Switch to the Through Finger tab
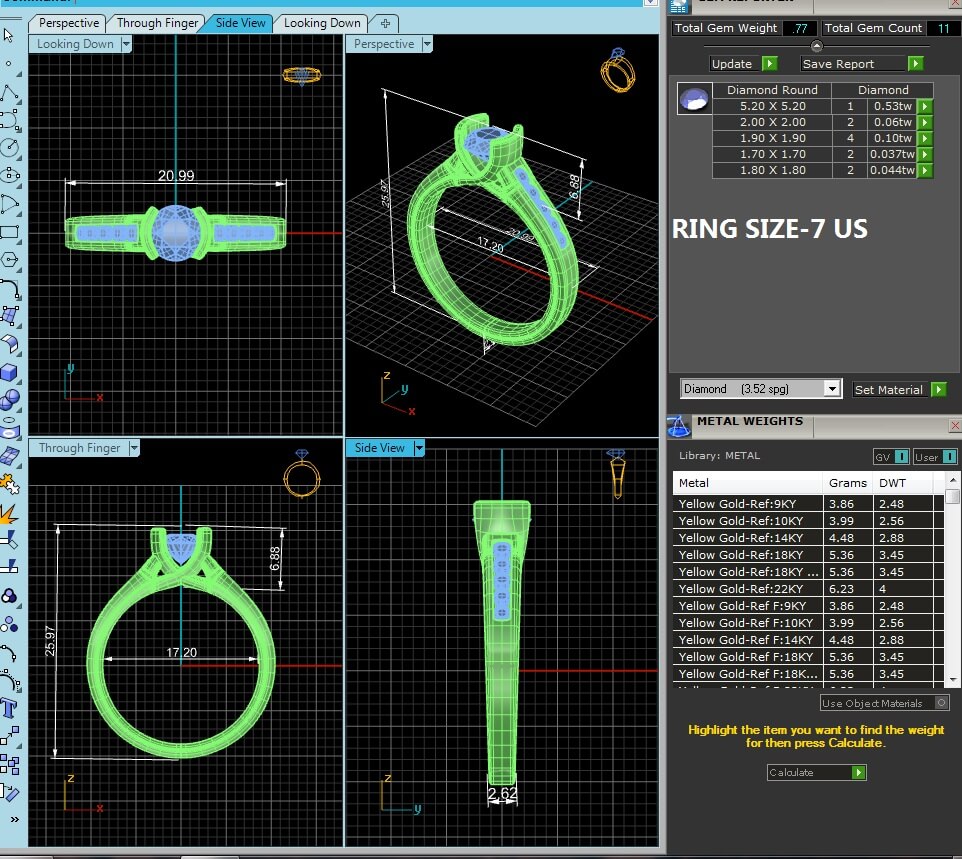962x859 pixels. (157, 23)
